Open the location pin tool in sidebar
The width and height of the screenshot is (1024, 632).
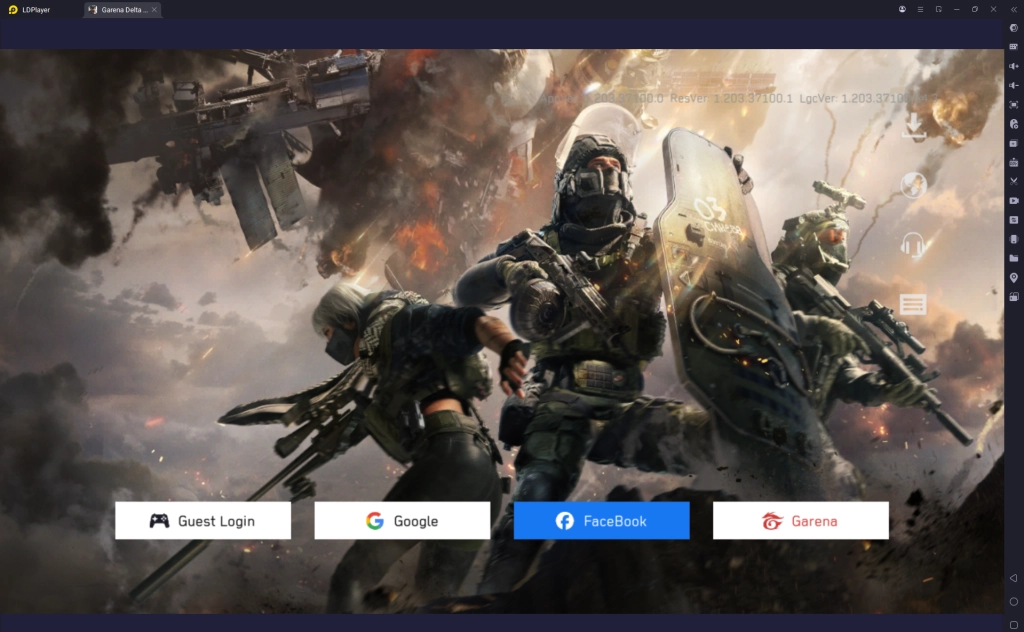tap(1013, 277)
